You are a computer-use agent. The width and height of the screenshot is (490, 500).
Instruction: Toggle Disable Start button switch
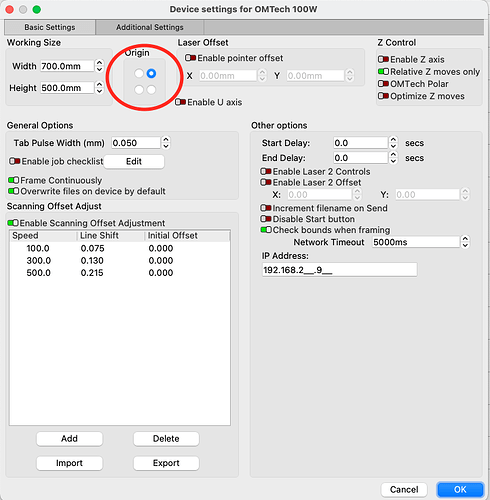tap(266, 219)
